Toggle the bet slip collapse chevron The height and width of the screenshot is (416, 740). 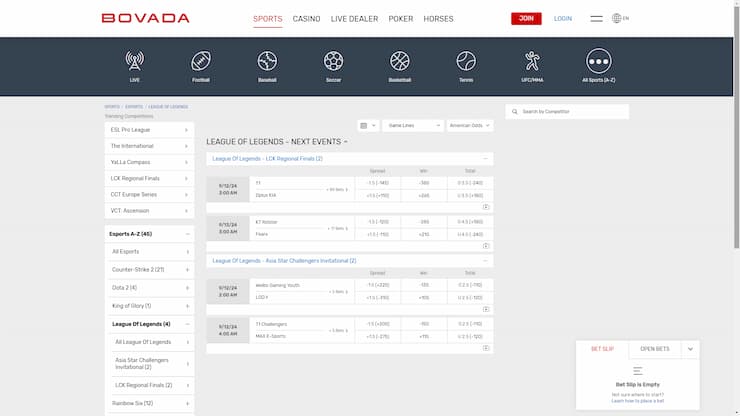tap(690, 349)
